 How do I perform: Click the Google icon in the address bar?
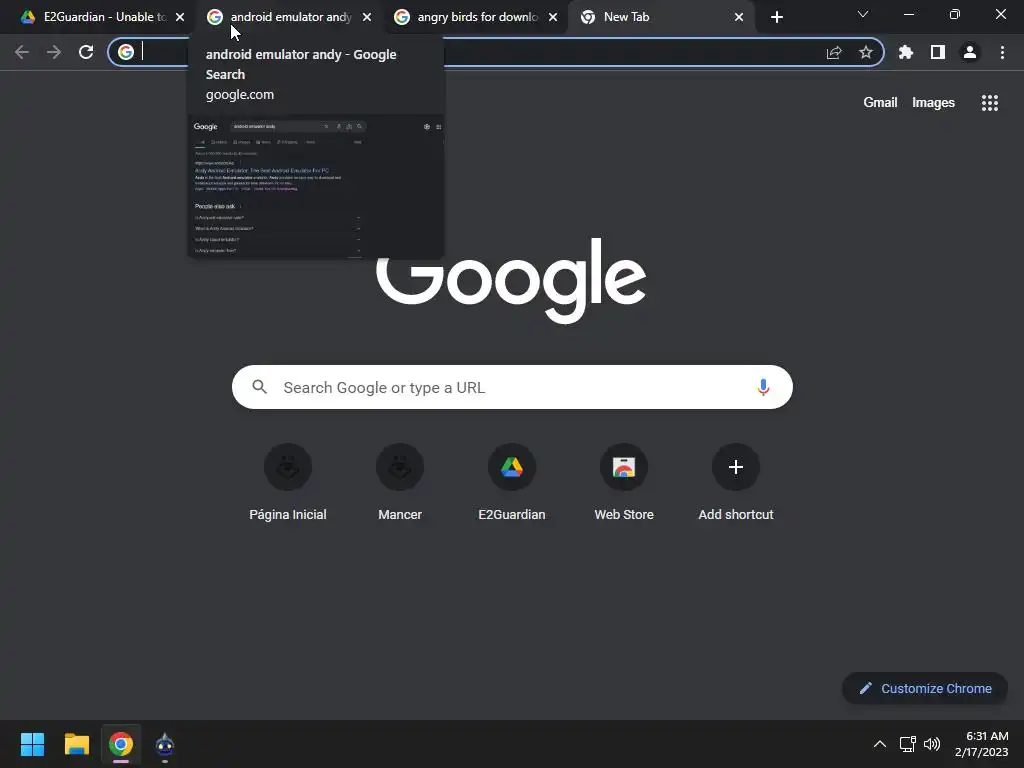pyautogui.click(x=126, y=52)
